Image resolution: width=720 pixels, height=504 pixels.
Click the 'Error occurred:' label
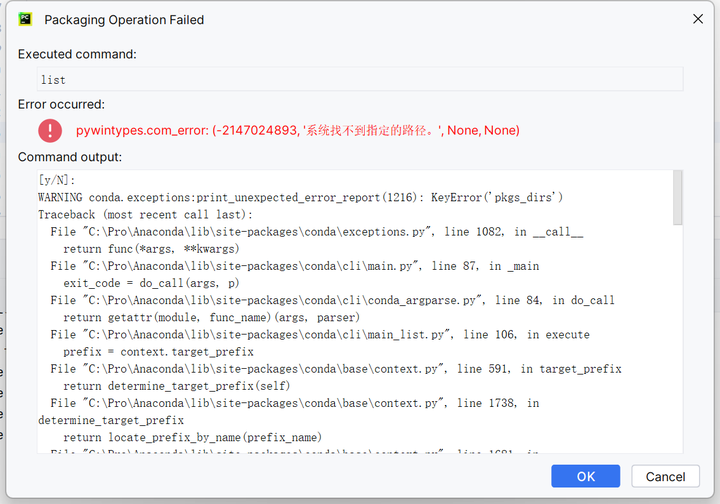(x=61, y=105)
